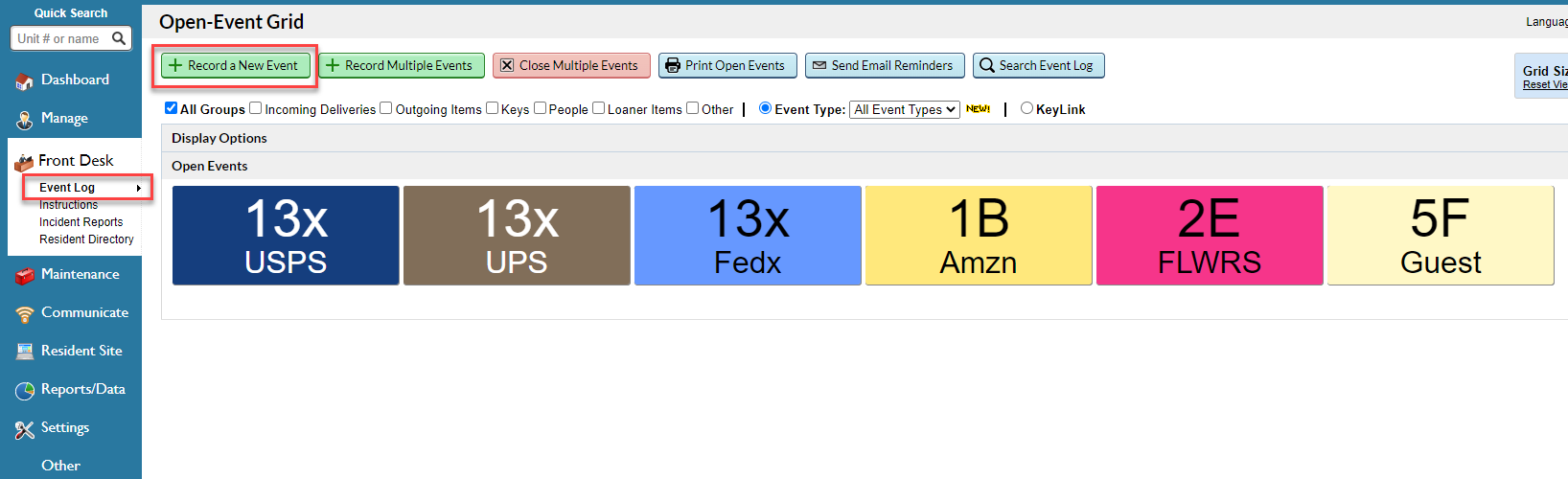1568x479 pixels.
Task: Click the yellow NEW! badge icon
Action: tap(978, 108)
